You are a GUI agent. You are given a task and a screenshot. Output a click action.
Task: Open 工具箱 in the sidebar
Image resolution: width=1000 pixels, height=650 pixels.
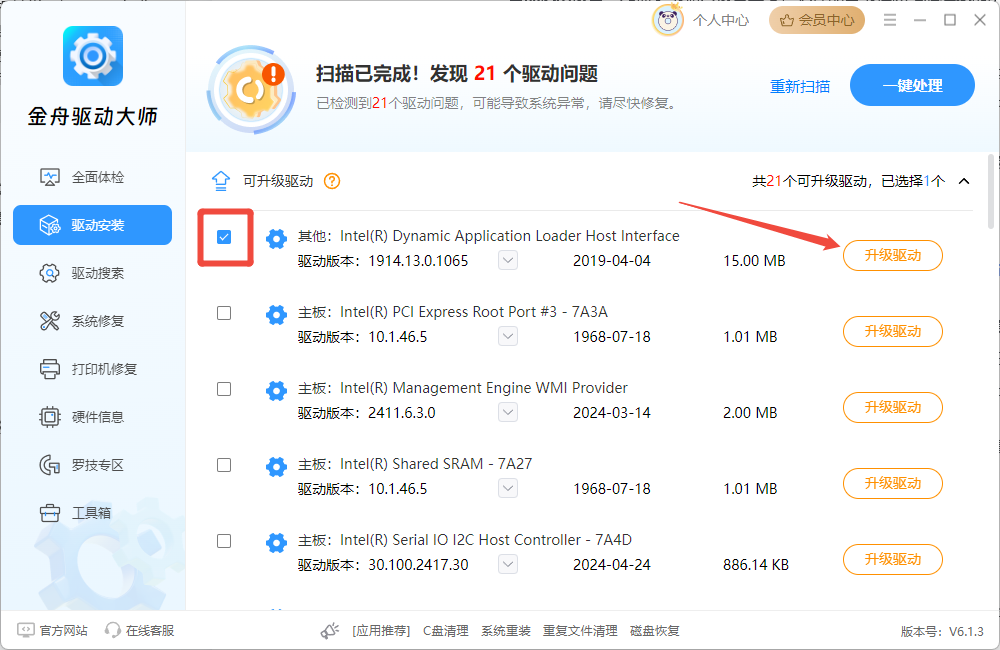[x=92, y=513]
